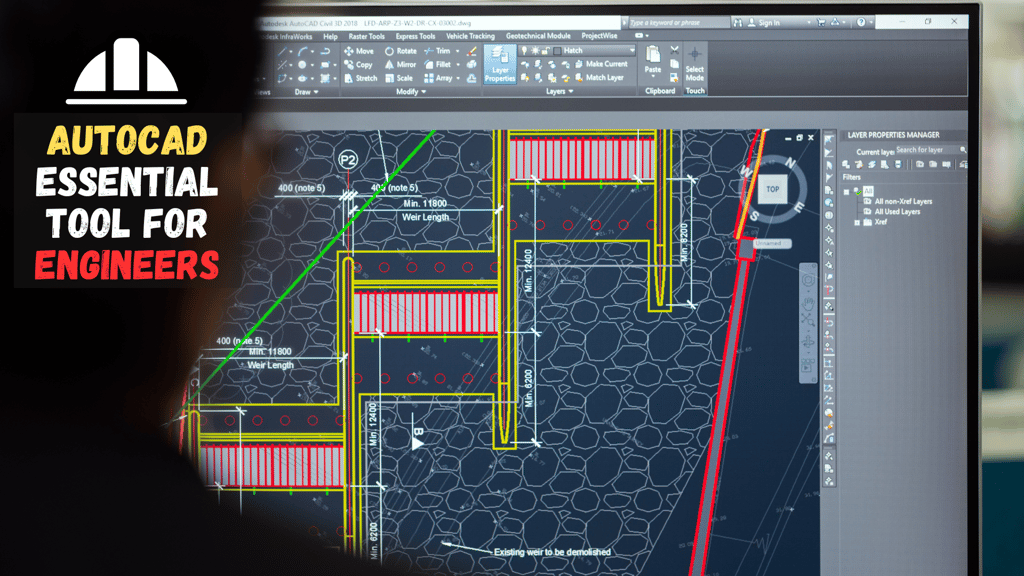Choose the Fillet tool
This screenshot has width=1024, height=576.
[x=437, y=65]
